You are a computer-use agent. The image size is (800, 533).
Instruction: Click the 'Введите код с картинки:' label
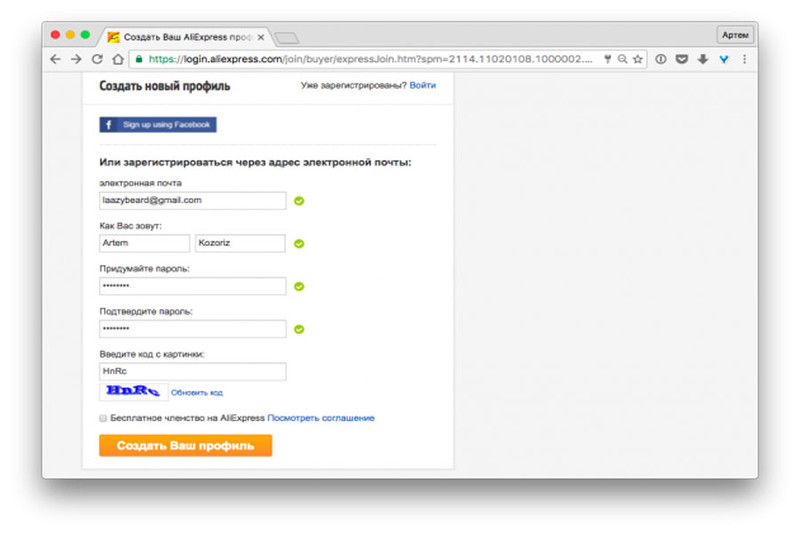tap(152, 354)
